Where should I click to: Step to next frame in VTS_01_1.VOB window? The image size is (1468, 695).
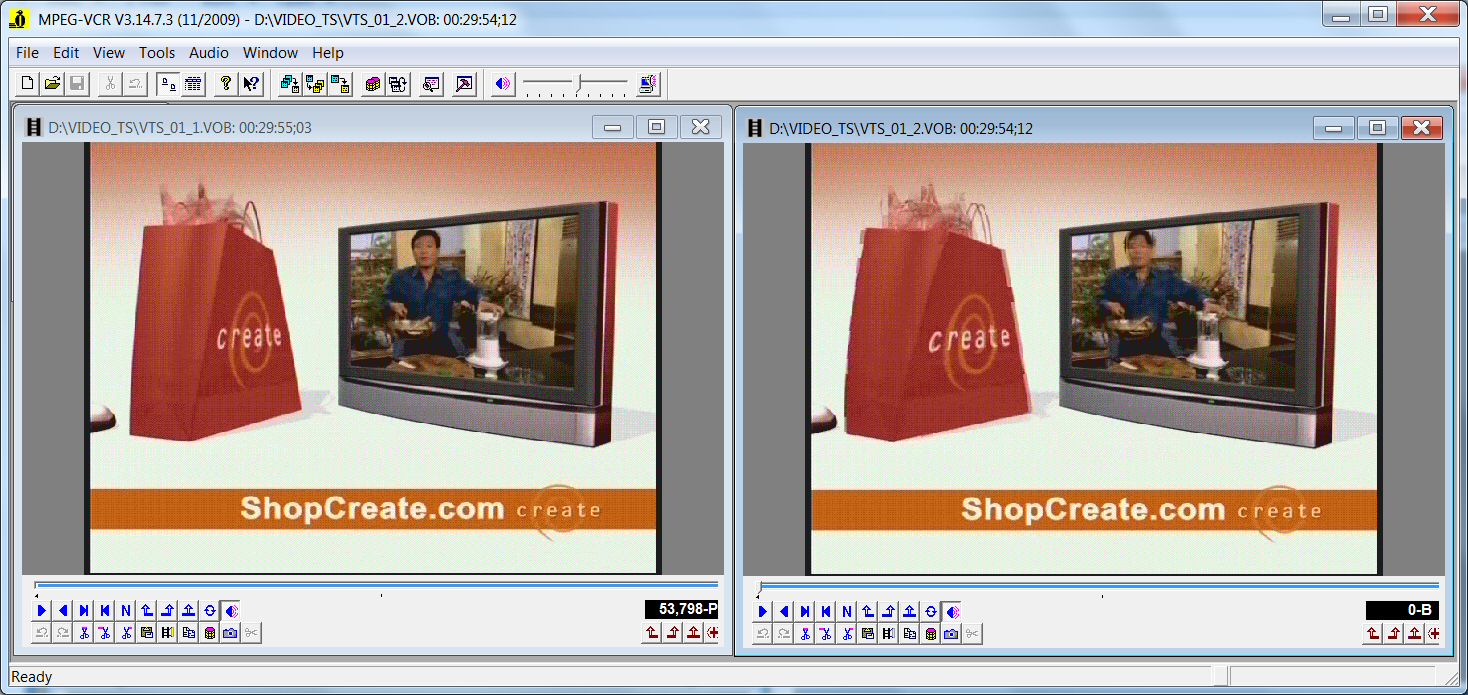84,610
